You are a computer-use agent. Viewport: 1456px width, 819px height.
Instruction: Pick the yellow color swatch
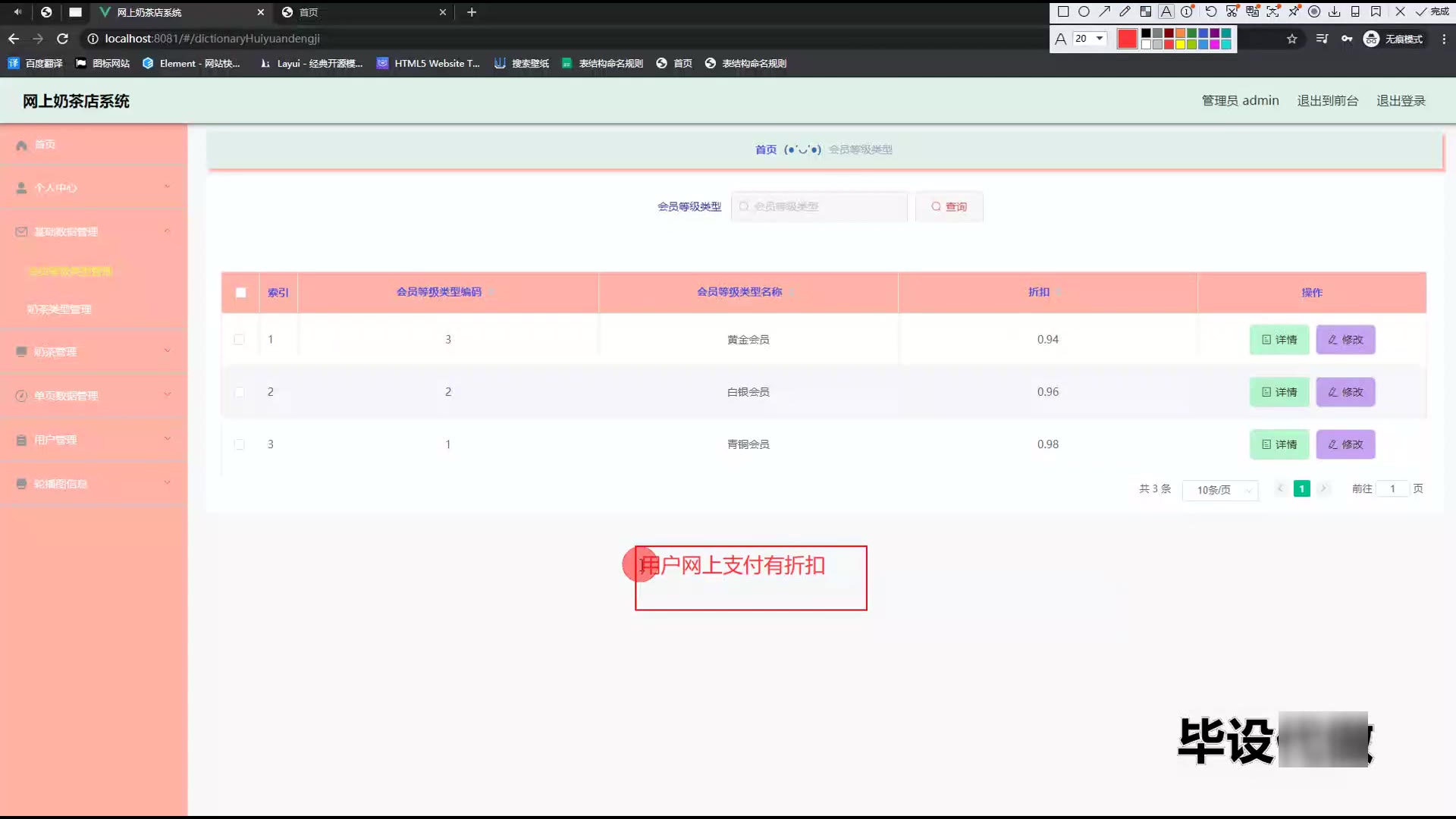(1180, 45)
